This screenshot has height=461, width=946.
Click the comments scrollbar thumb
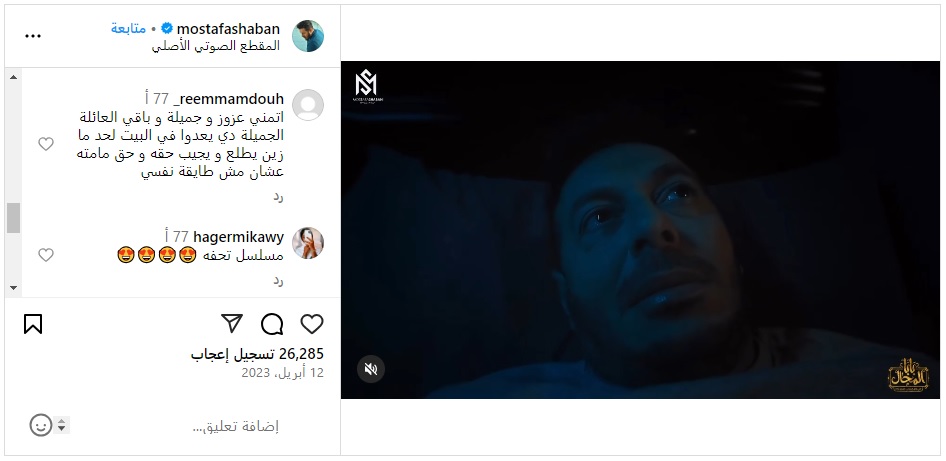[x=13, y=218]
